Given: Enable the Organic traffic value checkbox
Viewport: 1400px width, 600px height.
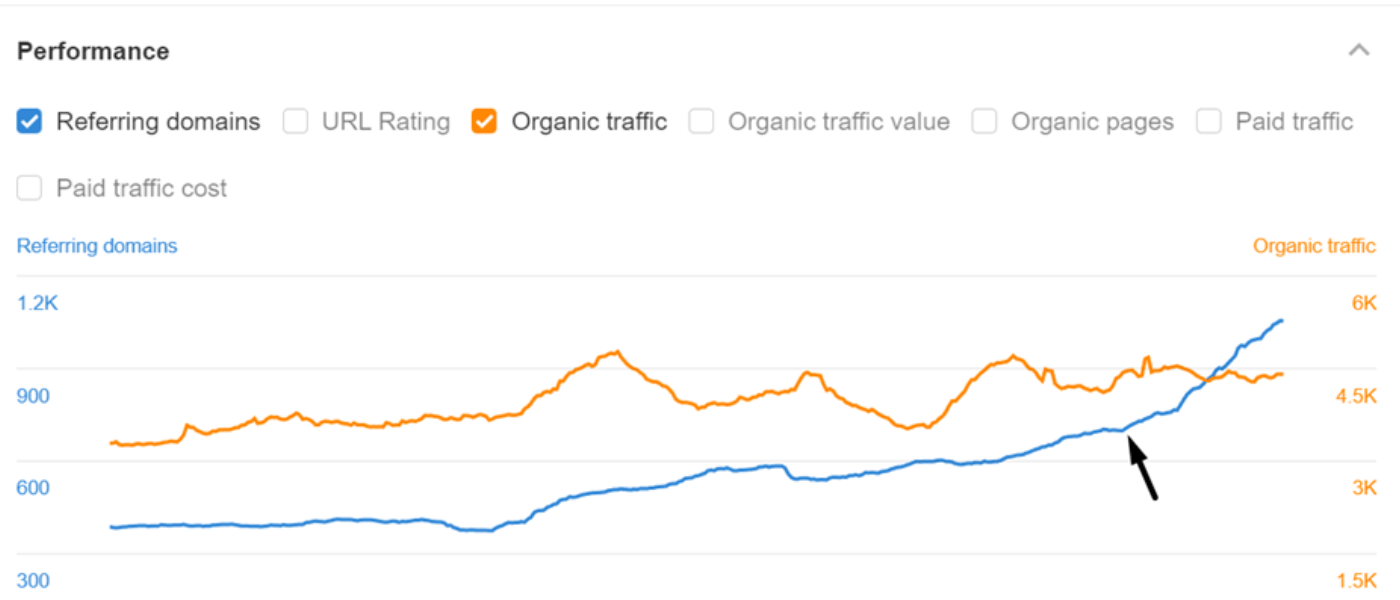Looking at the screenshot, I should pos(702,122).
